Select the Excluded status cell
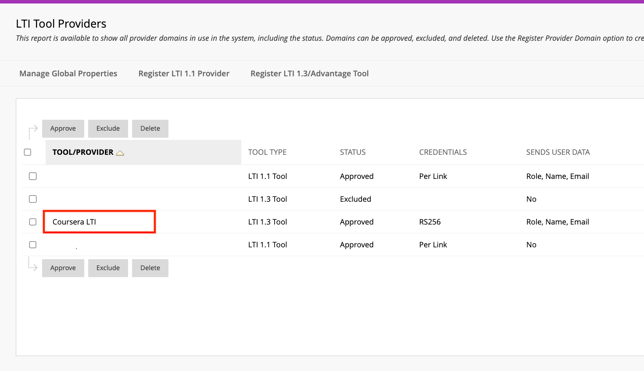This screenshot has height=371, width=644. 355,199
